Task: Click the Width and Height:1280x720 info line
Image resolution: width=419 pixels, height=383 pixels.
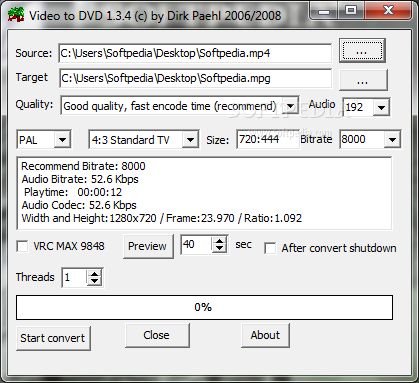Action: pyautogui.click(x=162, y=218)
